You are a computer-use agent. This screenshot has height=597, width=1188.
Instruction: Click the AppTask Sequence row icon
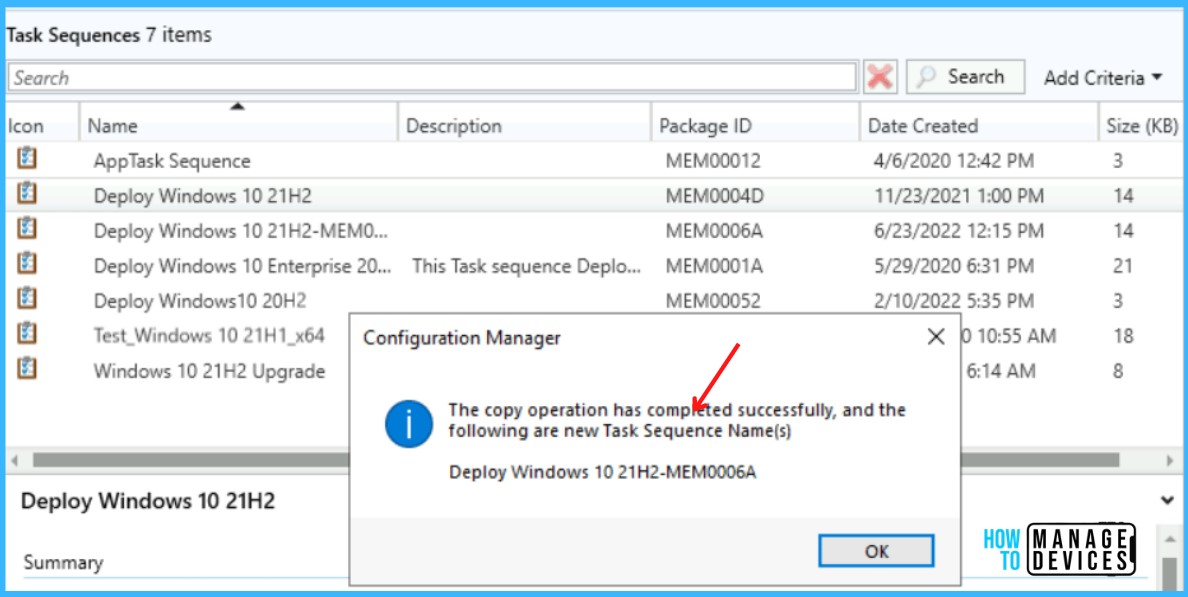[x=27, y=158]
